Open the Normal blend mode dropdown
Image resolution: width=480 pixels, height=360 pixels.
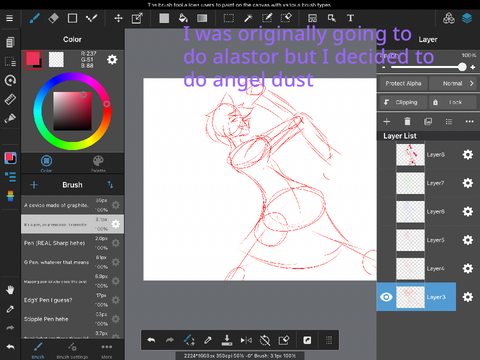pyautogui.click(x=453, y=83)
